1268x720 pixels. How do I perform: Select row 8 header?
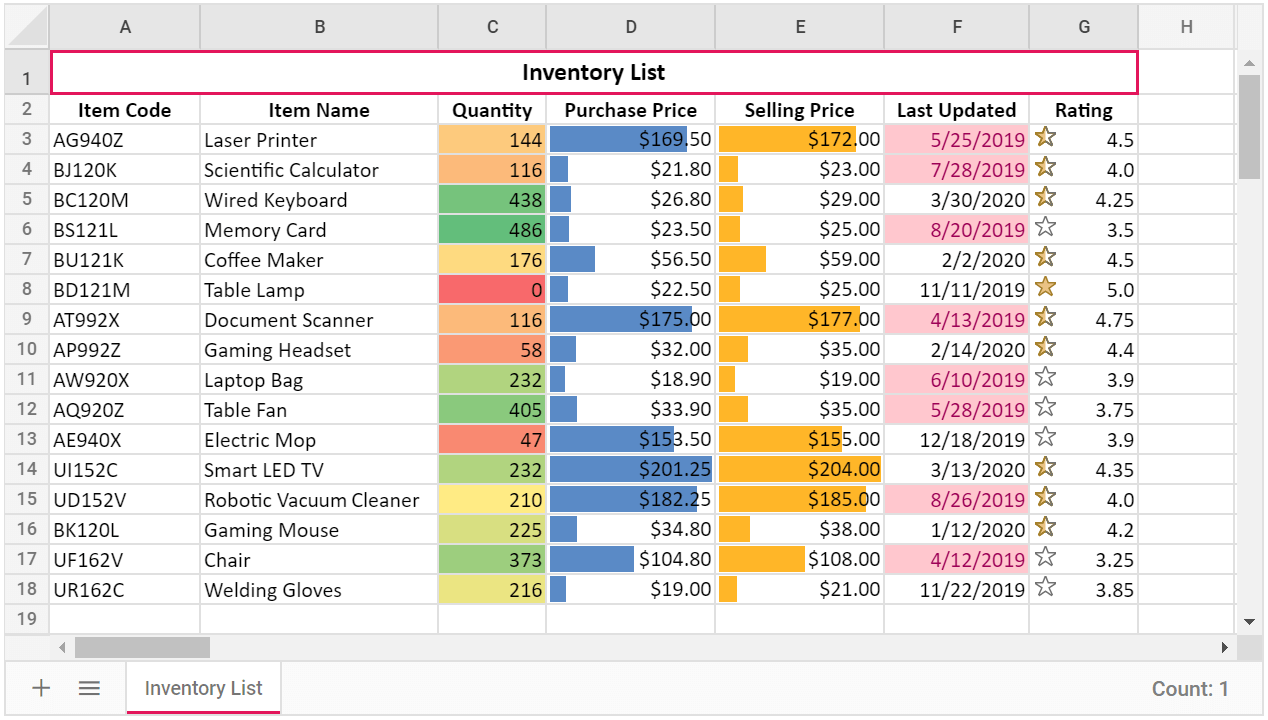click(27, 289)
